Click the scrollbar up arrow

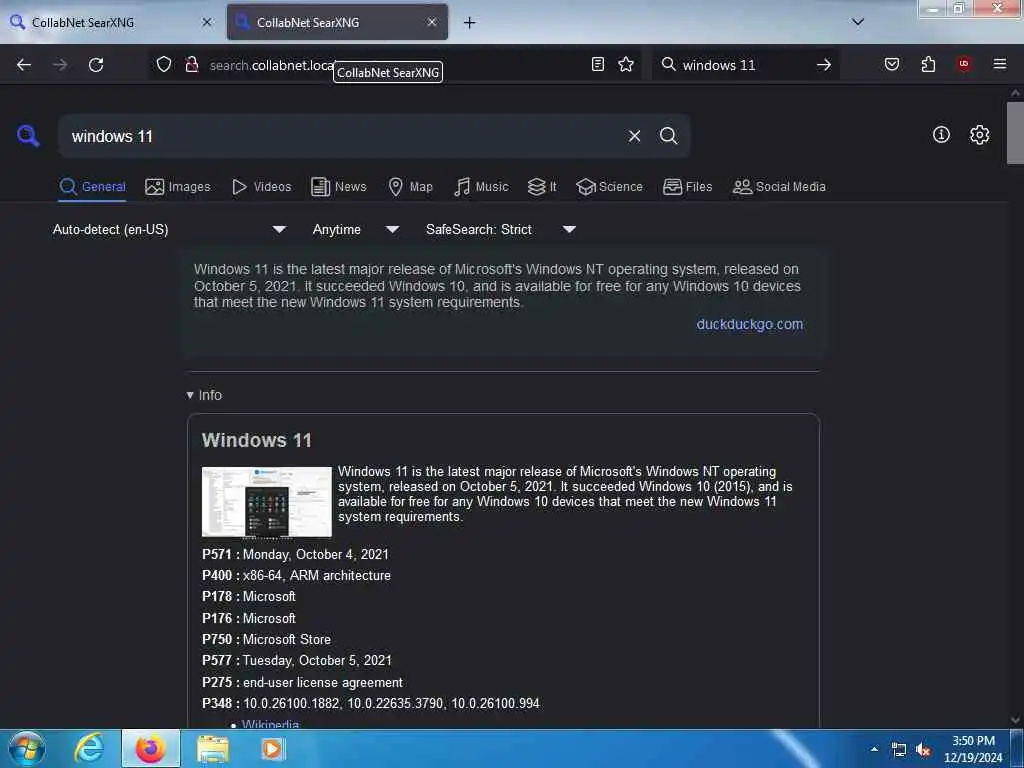click(x=1015, y=93)
